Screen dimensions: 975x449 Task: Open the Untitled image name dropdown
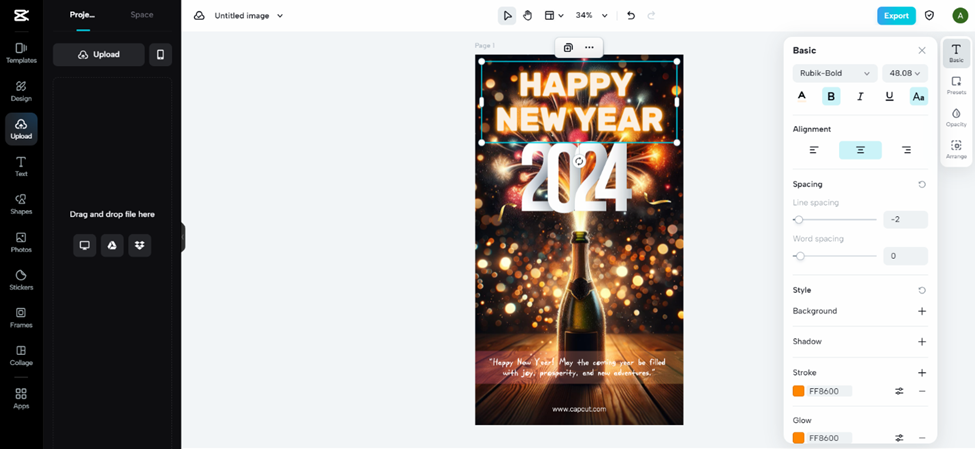249,16
